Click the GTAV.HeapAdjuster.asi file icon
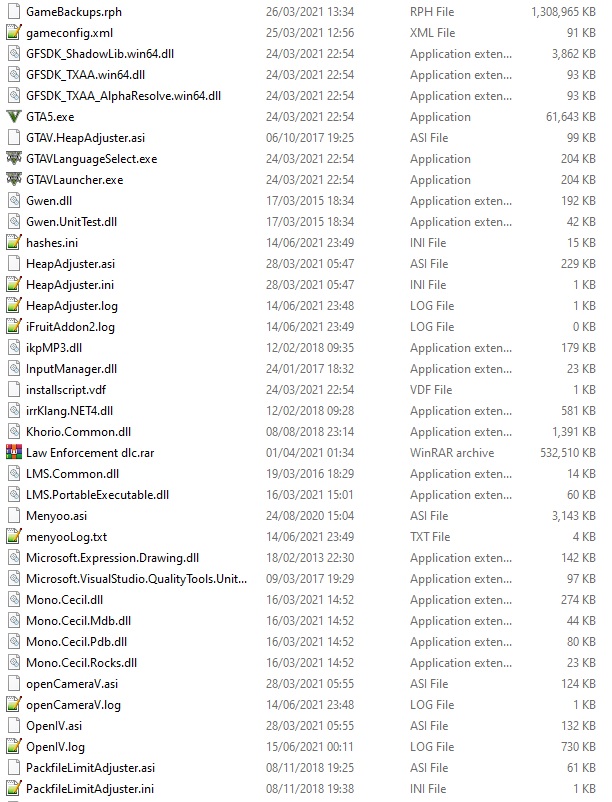 pos(14,138)
